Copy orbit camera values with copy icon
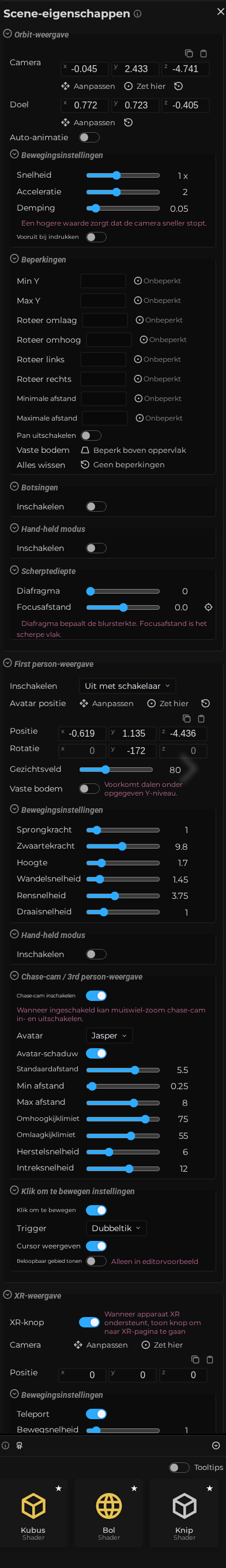This screenshot has height=1568, width=226. [x=189, y=54]
